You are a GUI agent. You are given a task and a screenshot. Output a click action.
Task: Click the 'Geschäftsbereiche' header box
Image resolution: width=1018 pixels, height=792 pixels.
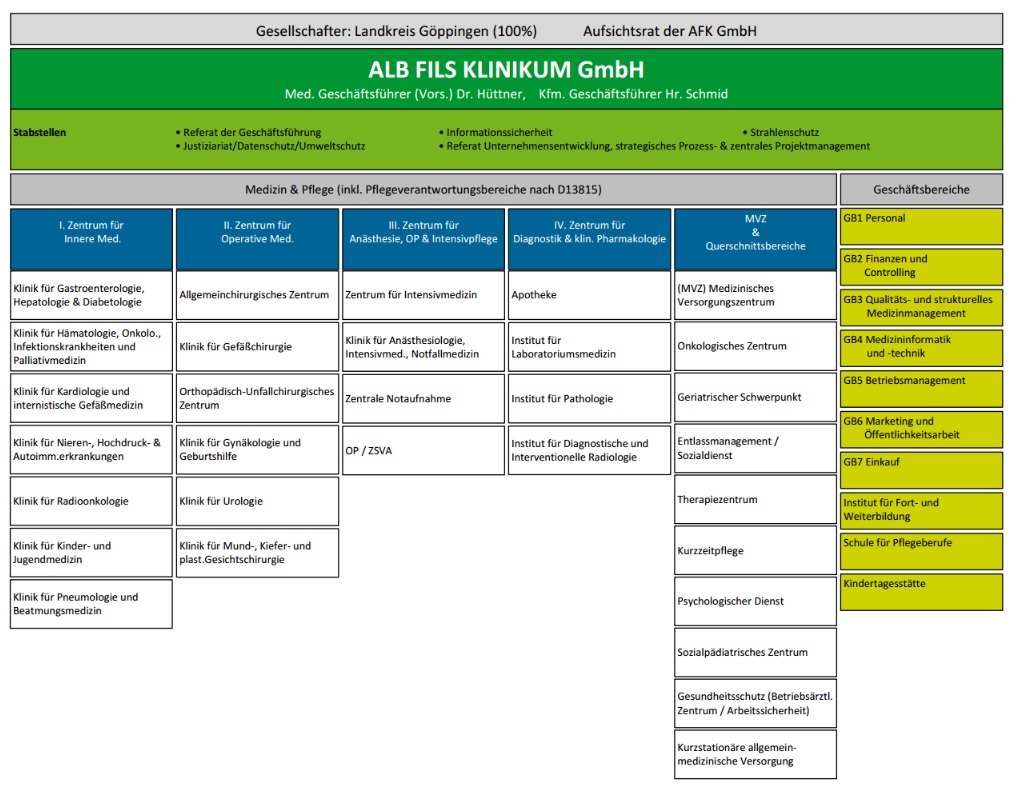pos(921,190)
